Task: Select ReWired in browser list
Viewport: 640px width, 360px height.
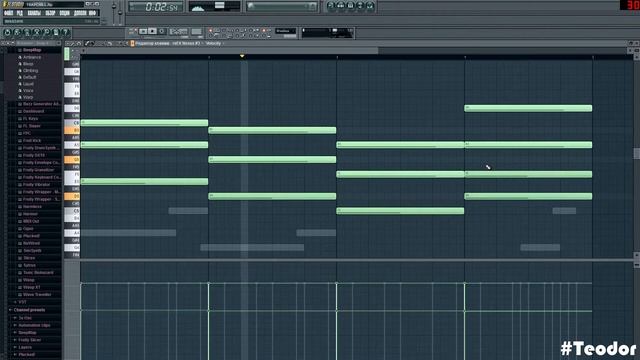Action: pos(31,243)
